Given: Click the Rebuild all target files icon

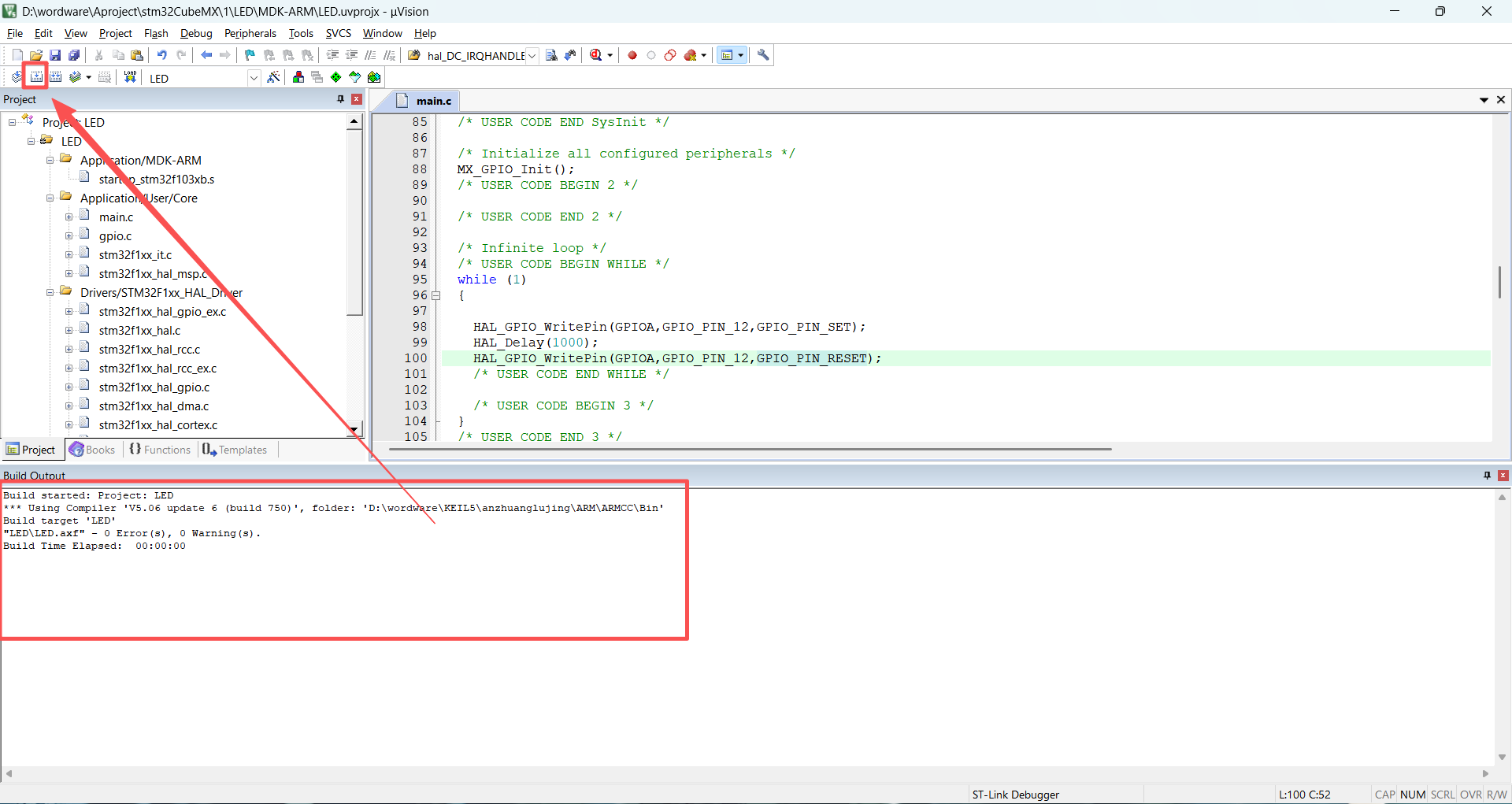Looking at the screenshot, I should click(x=56, y=77).
